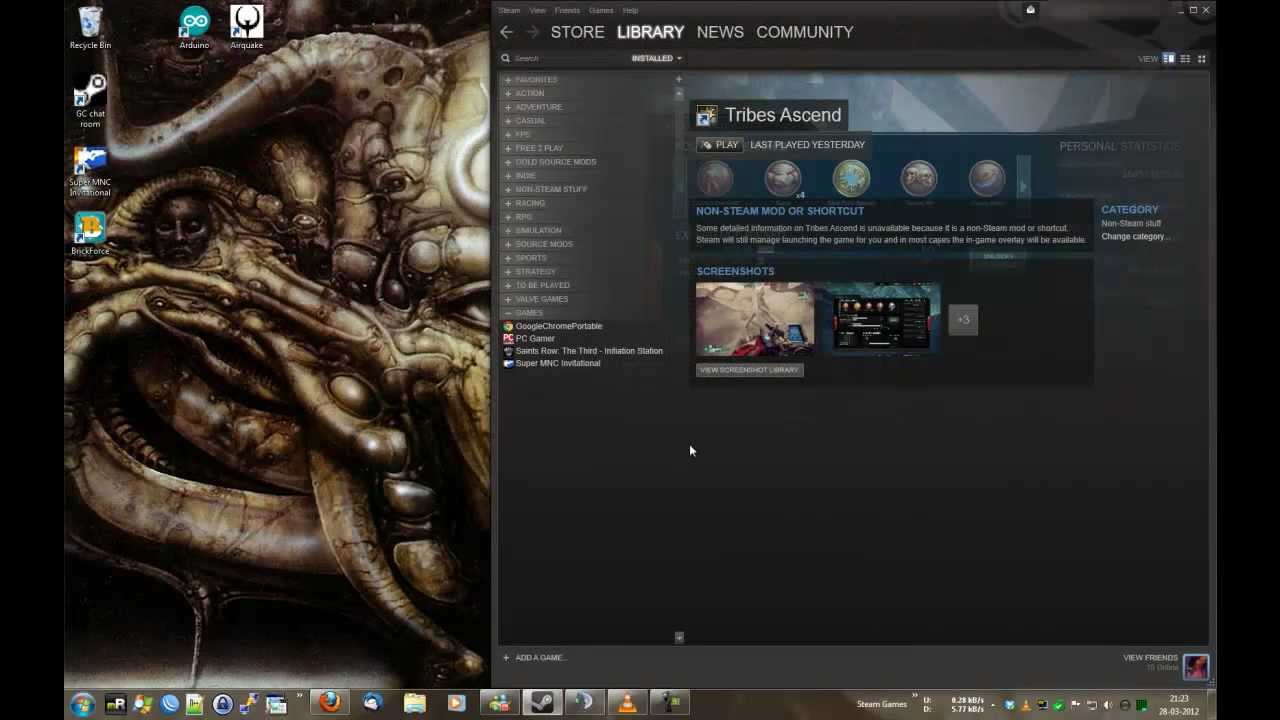
Task: Click VIEW SCREENSHOT LIBRARY button
Action: coord(750,370)
